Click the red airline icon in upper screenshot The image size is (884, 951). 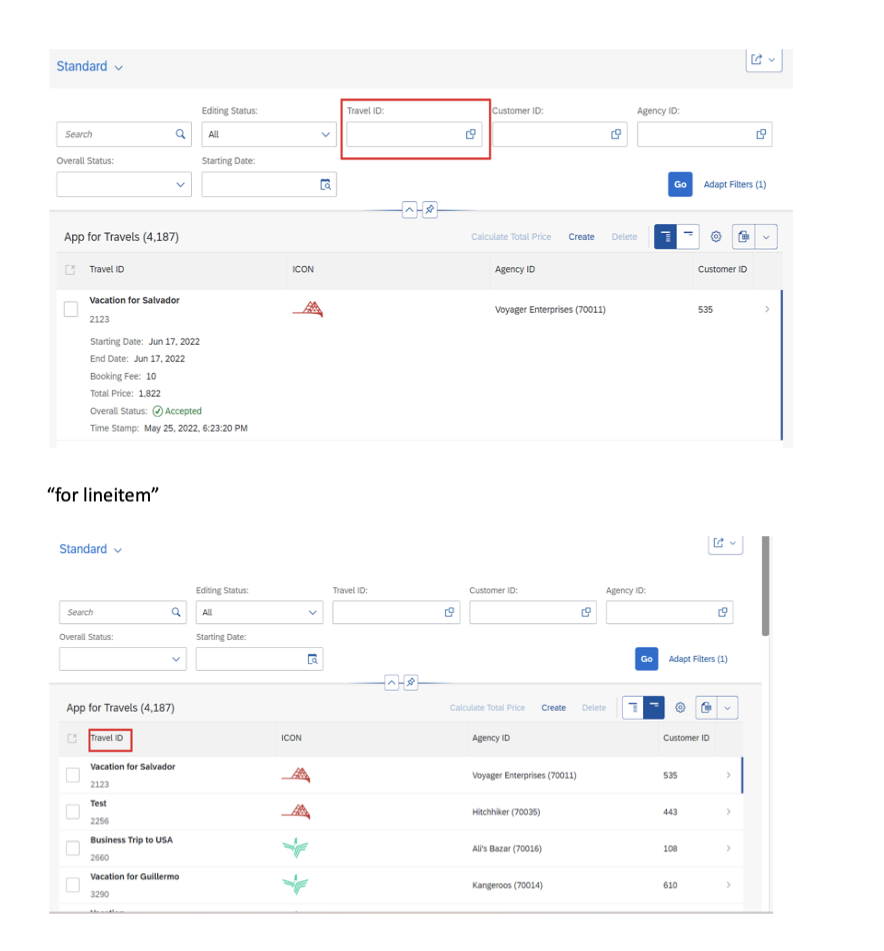click(x=308, y=309)
